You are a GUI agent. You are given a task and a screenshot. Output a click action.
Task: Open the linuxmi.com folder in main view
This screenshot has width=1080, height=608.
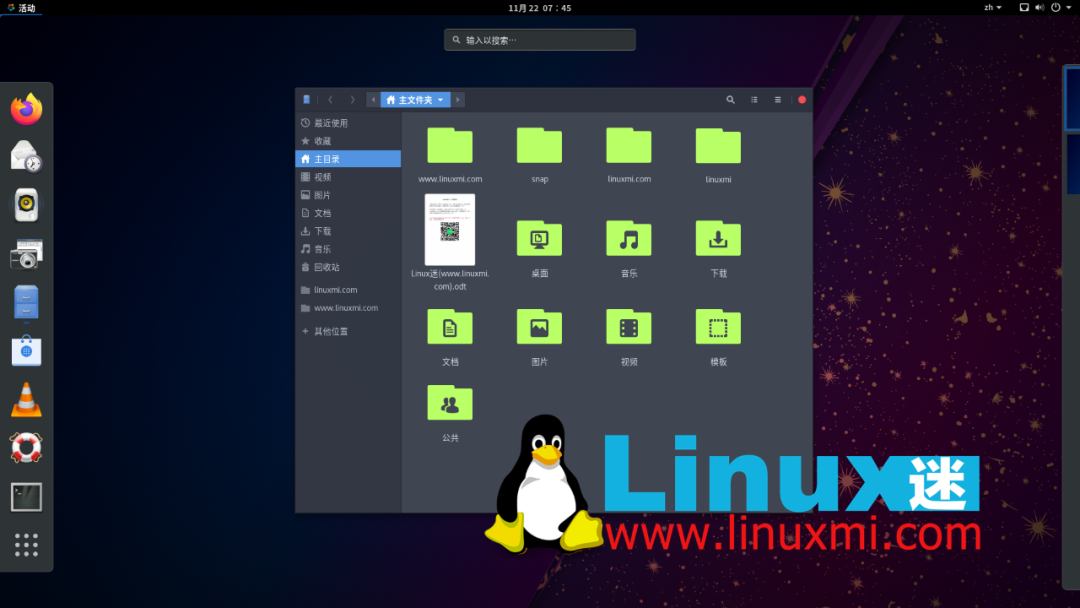tap(629, 145)
